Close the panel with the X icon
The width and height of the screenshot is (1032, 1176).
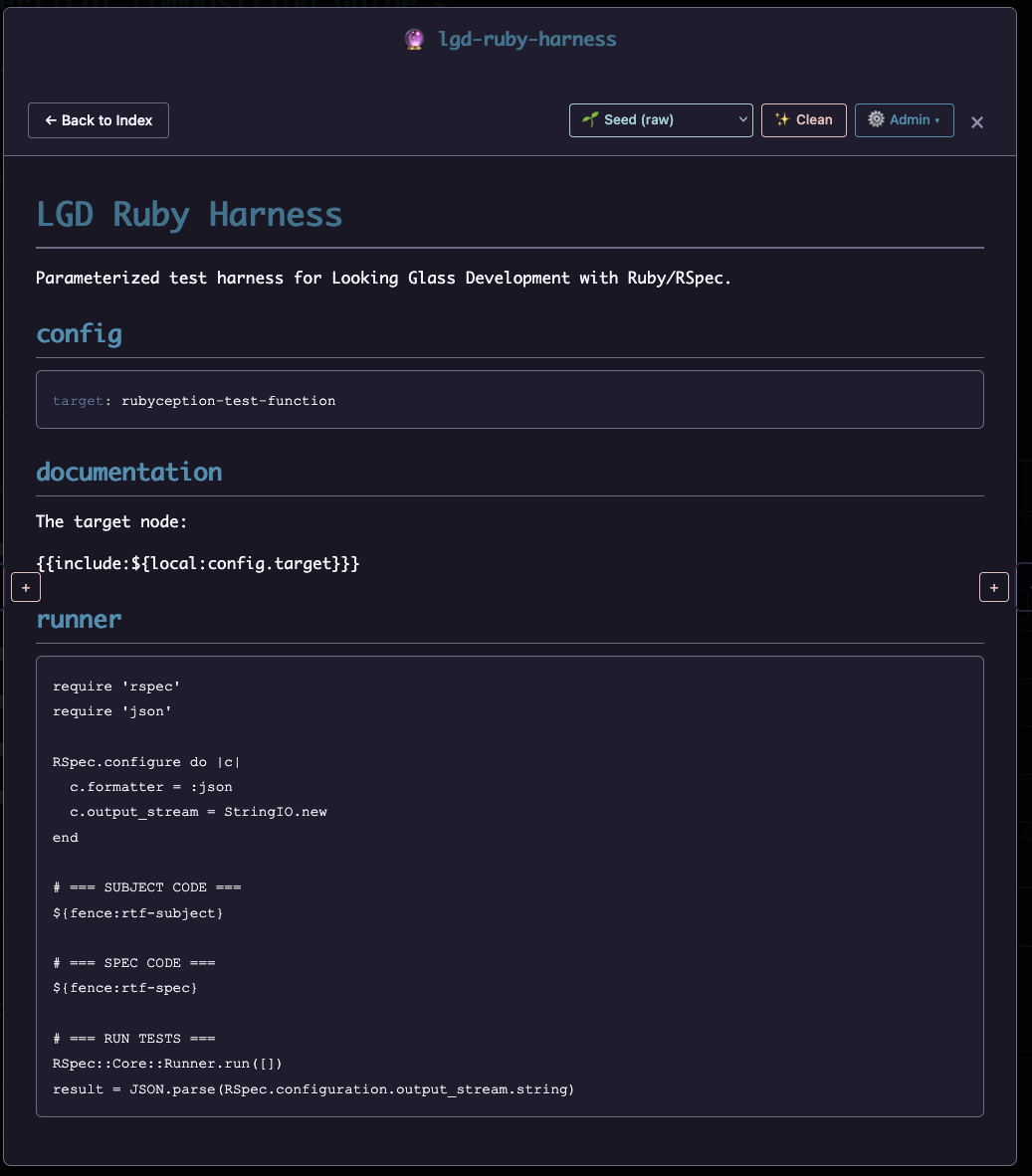tap(977, 122)
